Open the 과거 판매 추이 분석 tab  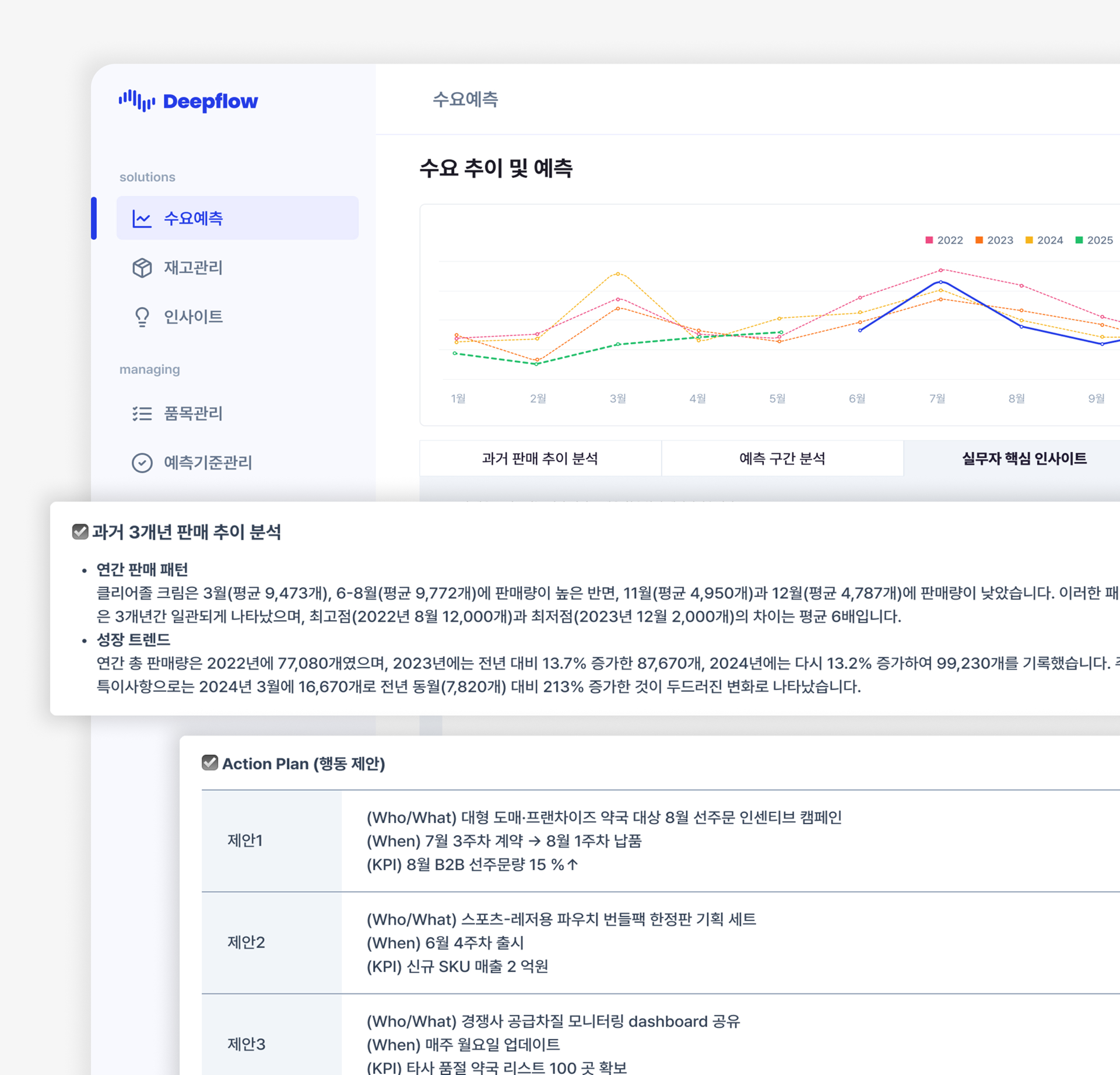[540, 458]
